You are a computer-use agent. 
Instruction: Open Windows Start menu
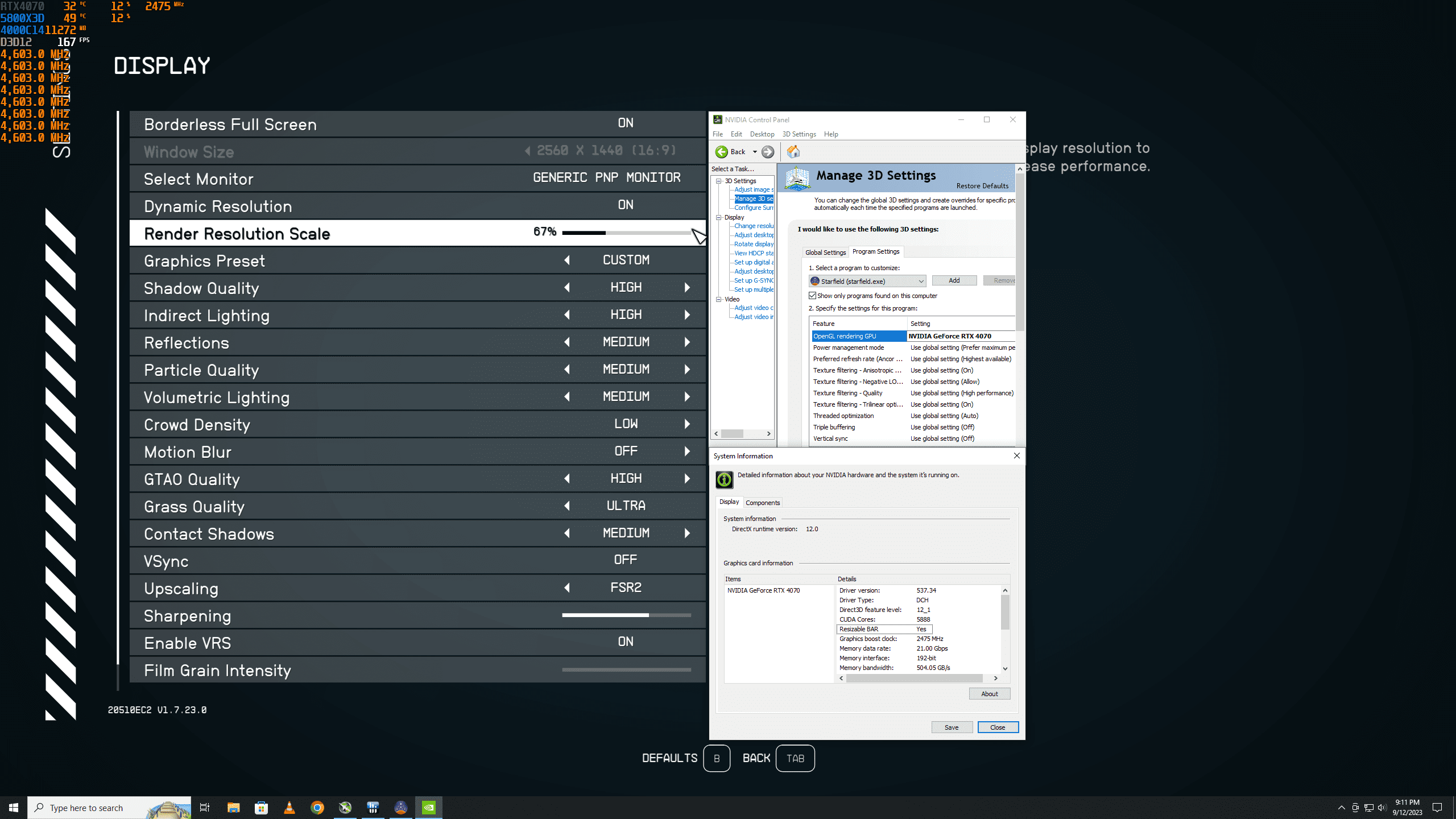14,808
